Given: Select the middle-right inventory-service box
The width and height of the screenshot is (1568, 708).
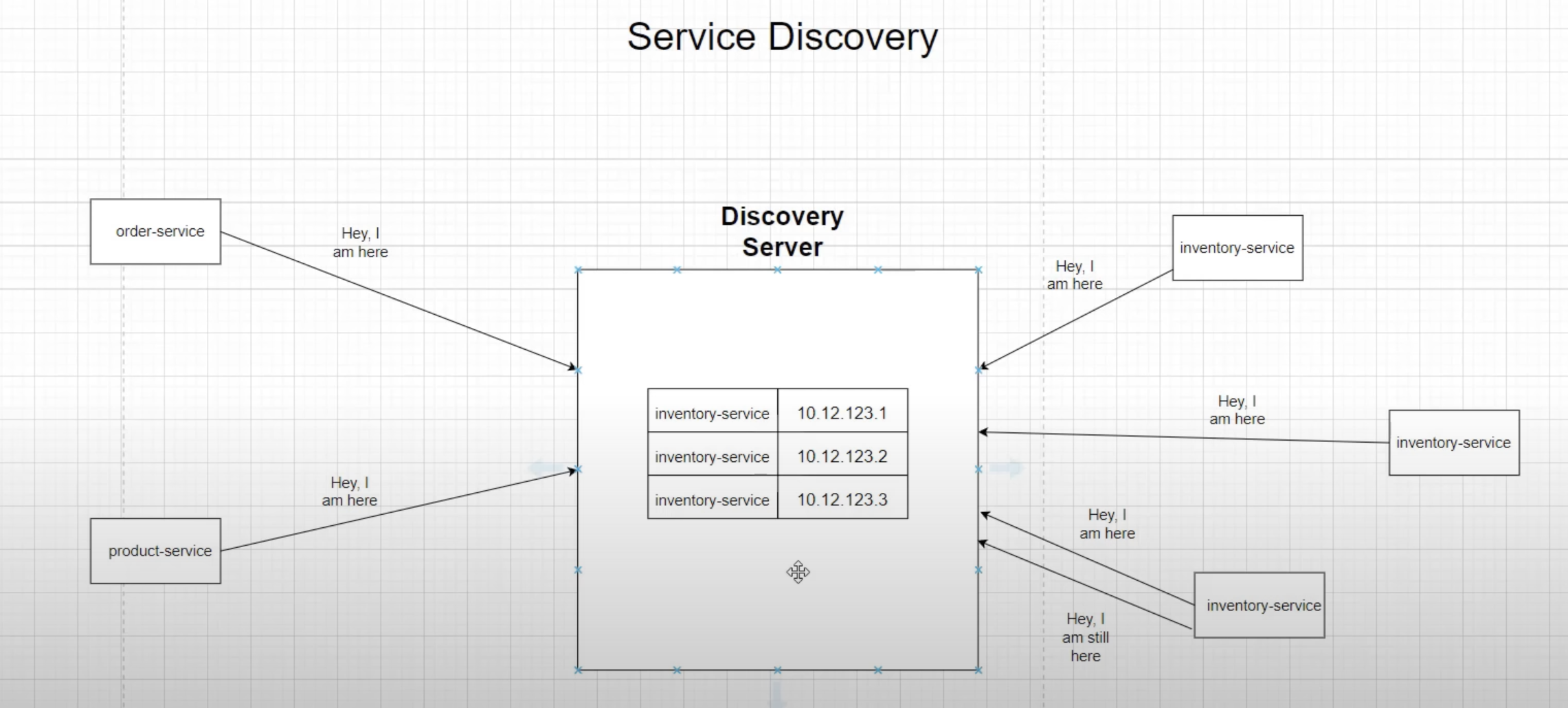Looking at the screenshot, I should point(1454,442).
